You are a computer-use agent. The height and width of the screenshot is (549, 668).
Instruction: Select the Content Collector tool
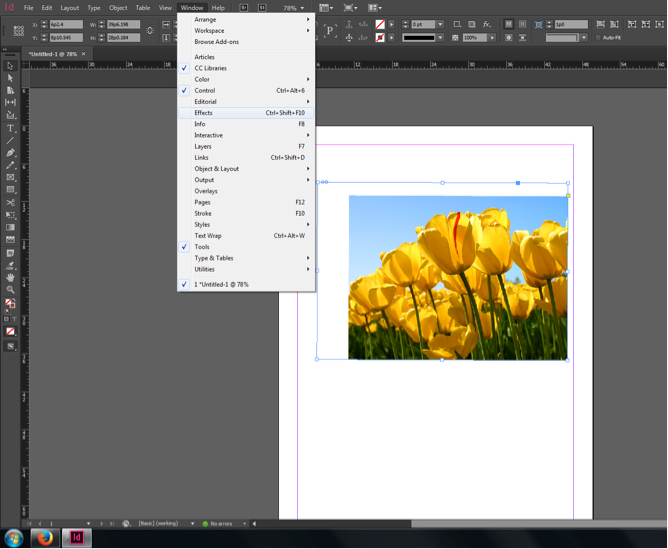[10, 115]
